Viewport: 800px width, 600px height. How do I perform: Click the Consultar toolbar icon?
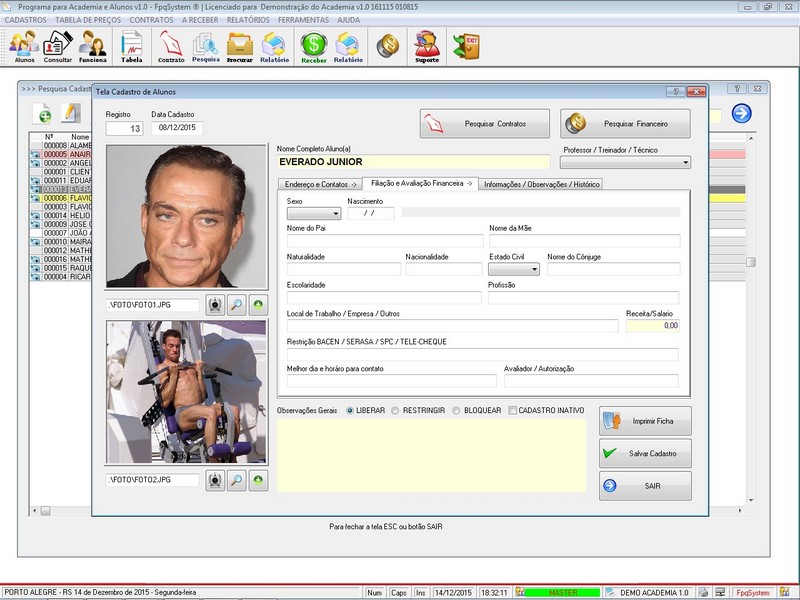tap(57, 46)
